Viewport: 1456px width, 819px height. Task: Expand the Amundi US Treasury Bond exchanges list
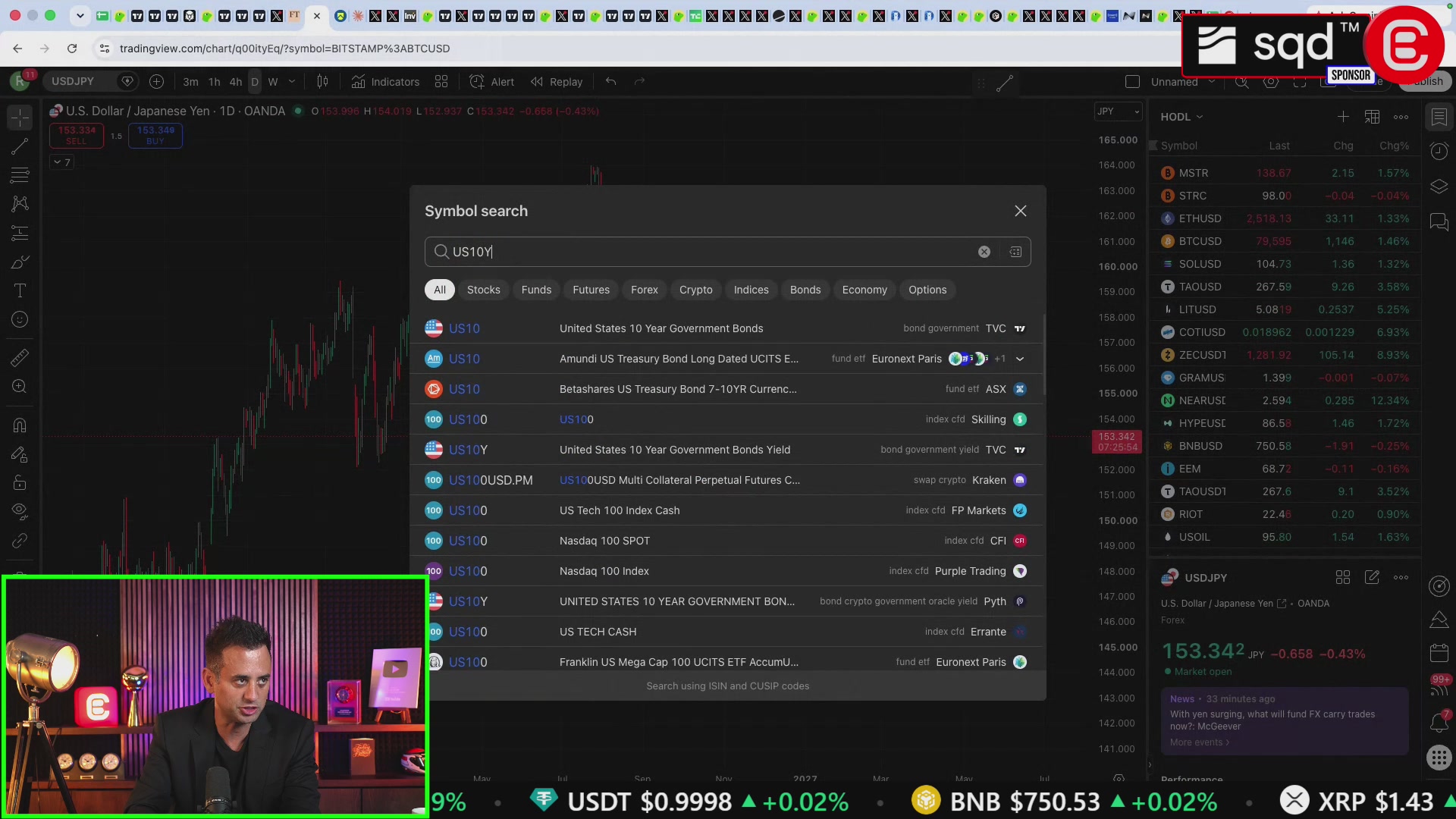[x=1020, y=359]
